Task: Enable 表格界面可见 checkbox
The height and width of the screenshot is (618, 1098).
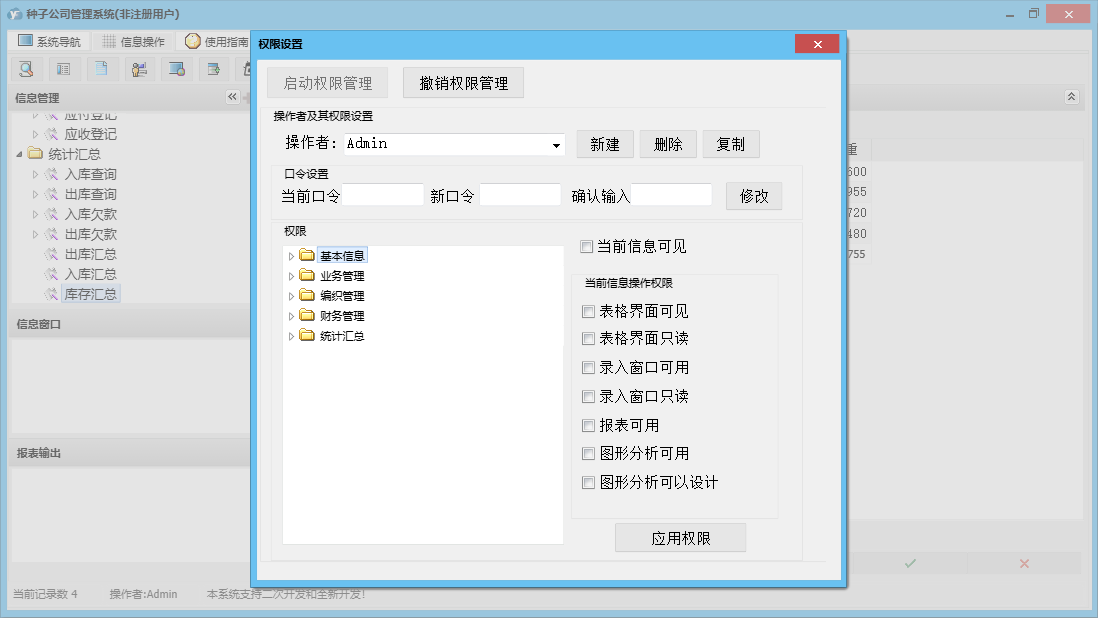Action: pyautogui.click(x=588, y=311)
